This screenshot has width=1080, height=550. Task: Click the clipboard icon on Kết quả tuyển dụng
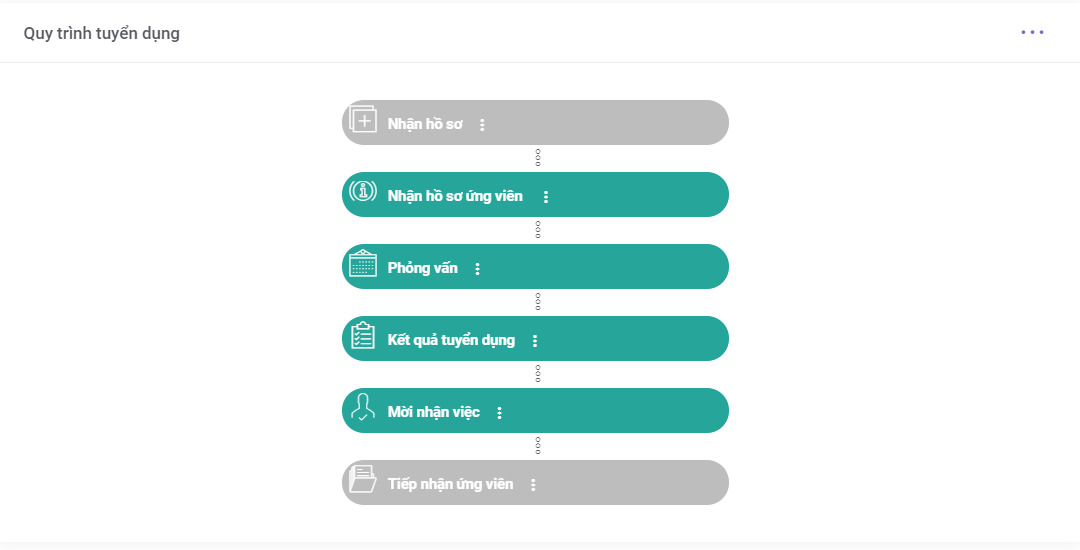coord(362,335)
